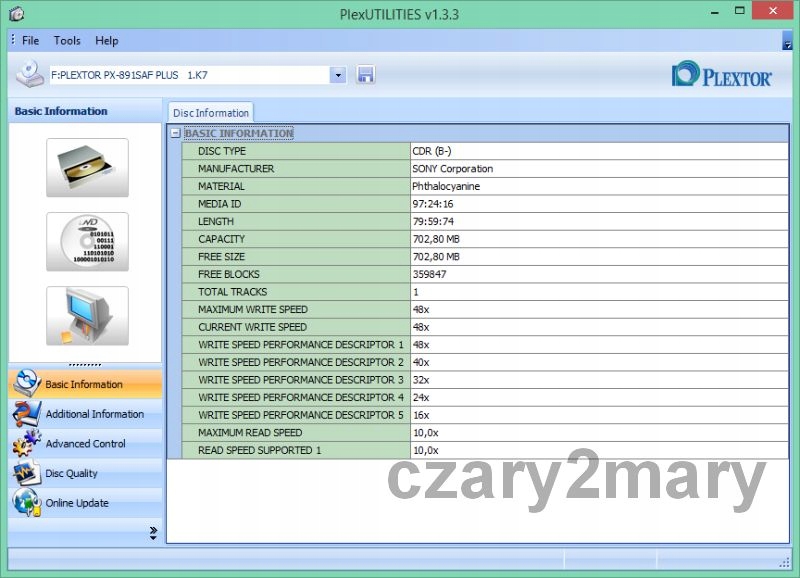This screenshot has width=800, height=578.
Task: Click the menu bar grip handle
Action: pyautogui.click(x=13, y=40)
